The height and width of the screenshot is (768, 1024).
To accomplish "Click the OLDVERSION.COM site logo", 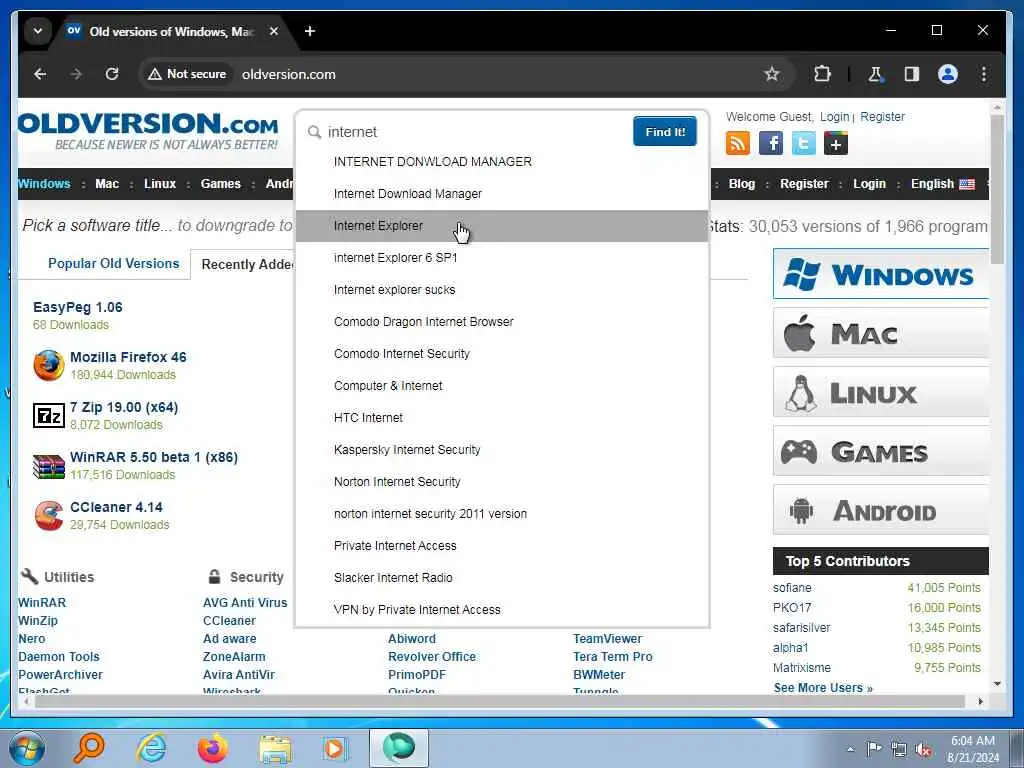I will [148, 131].
